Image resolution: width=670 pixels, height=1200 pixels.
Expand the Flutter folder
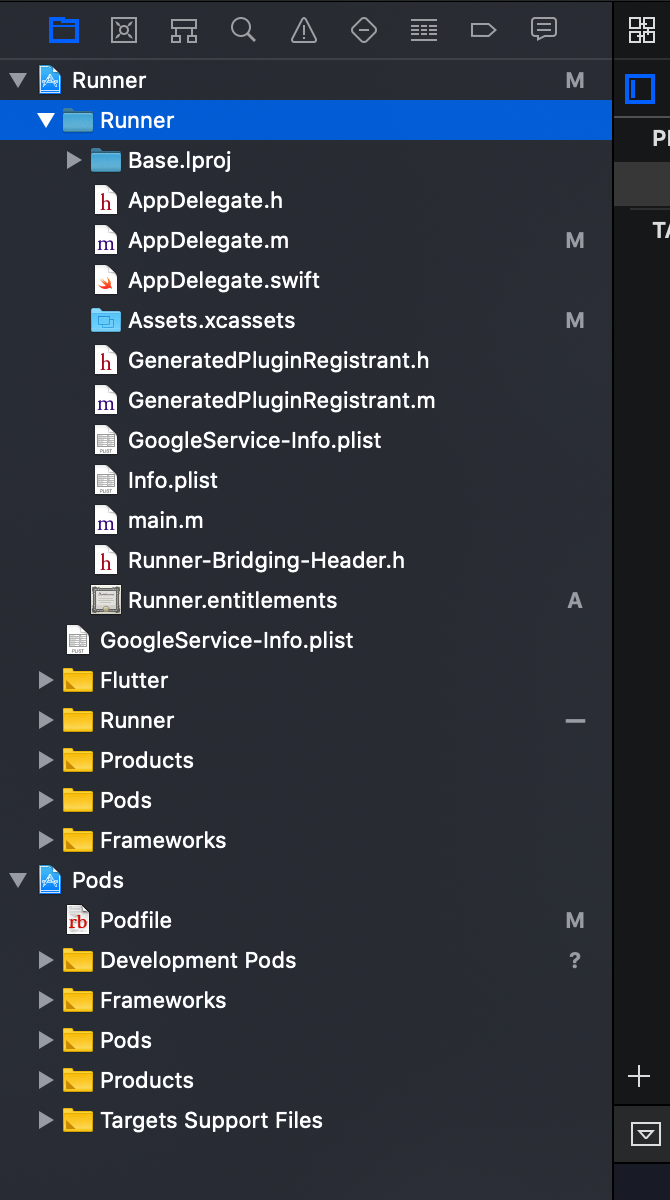coord(45,680)
